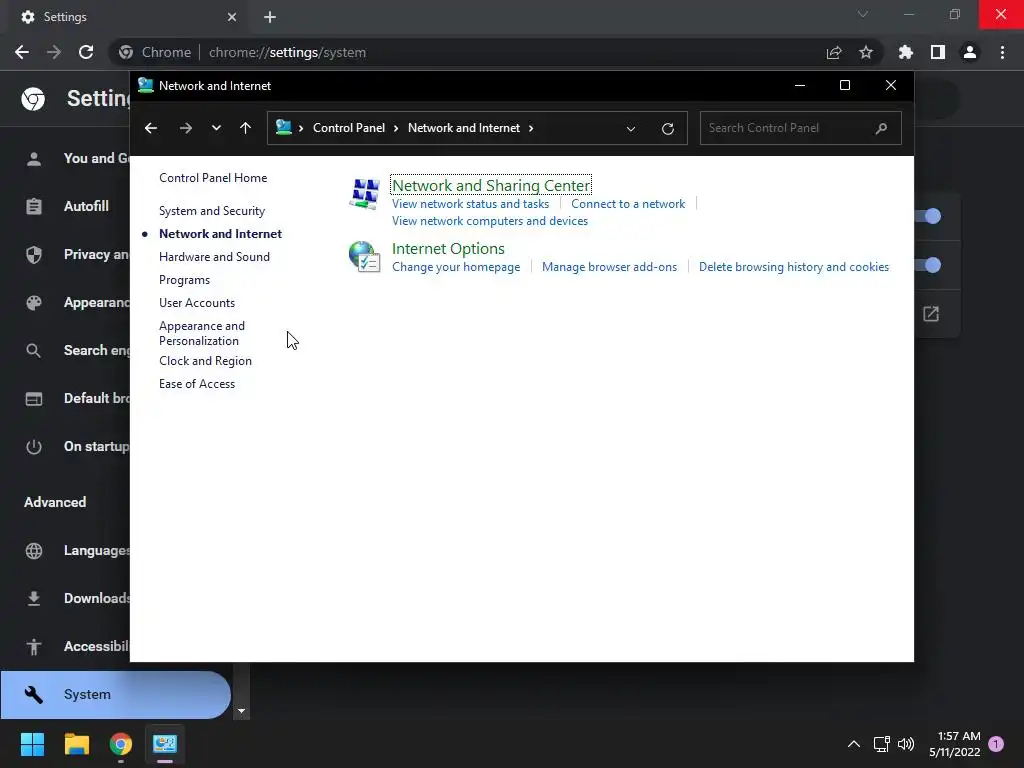The width and height of the screenshot is (1024, 768).
Task: Go to Programs category
Action: (x=184, y=280)
